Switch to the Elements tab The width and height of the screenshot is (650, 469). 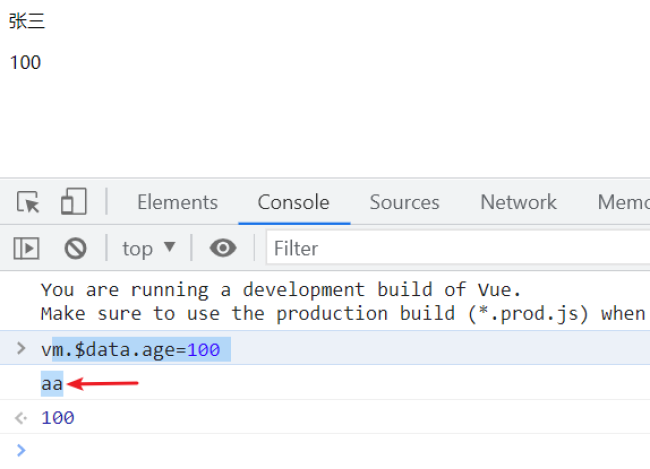177,202
